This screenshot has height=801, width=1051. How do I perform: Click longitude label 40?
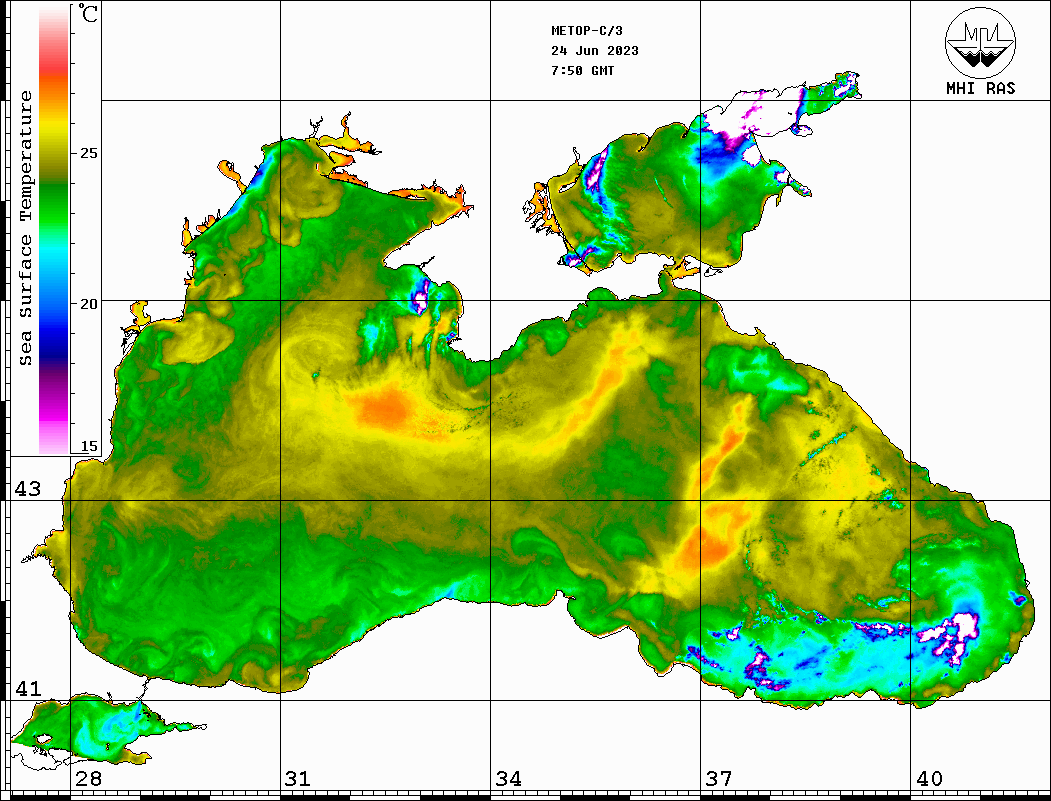929,779
